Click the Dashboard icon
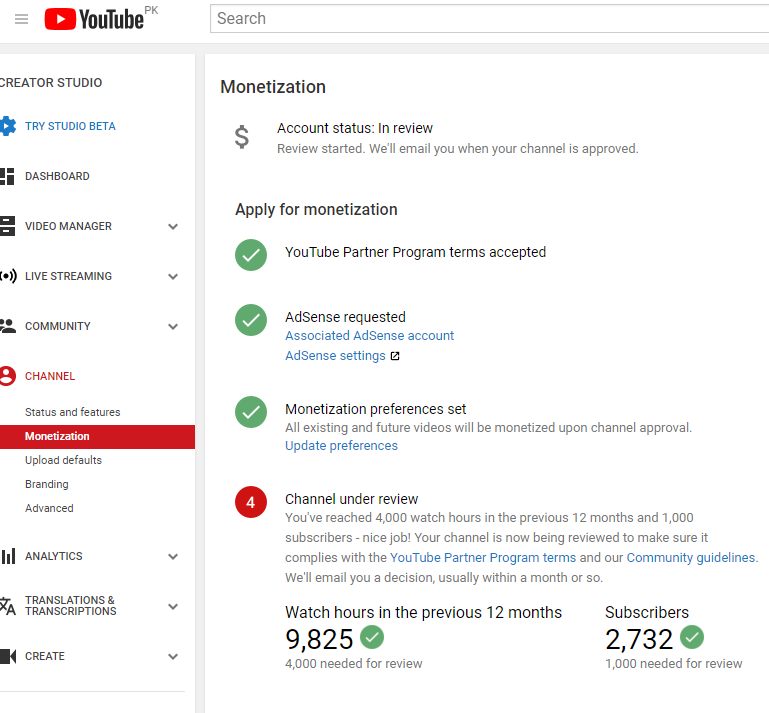Viewport: 769px width, 713px height. (7, 176)
